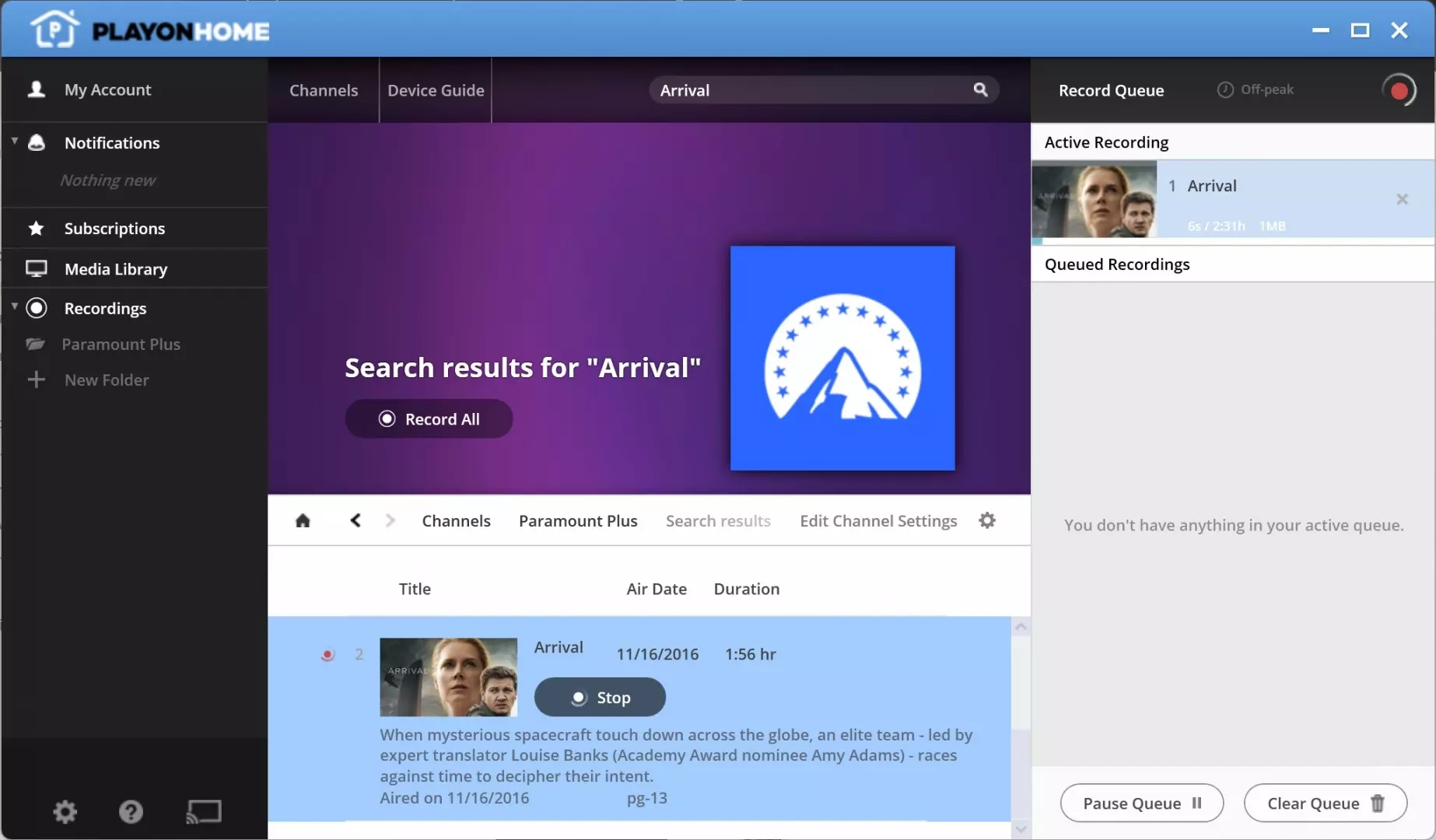Open My Account person icon

tap(36, 89)
